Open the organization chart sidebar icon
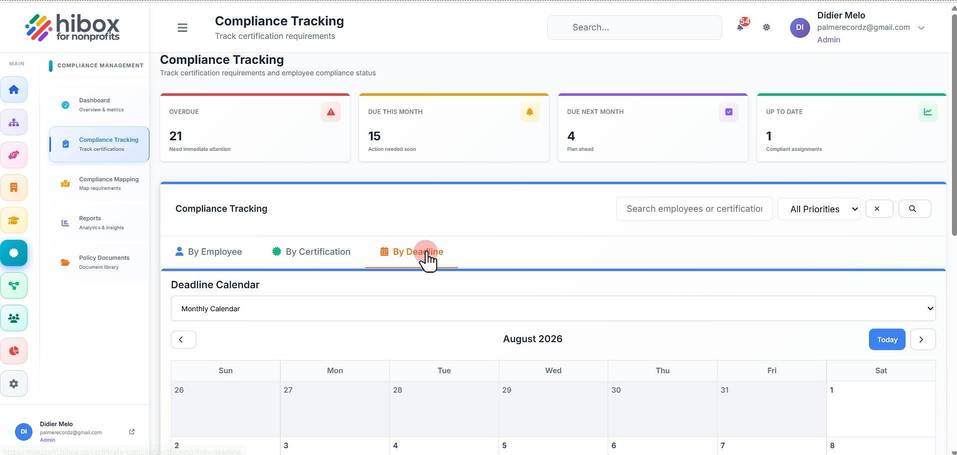Image resolution: width=957 pixels, height=455 pixels. (x=13, y=122)
